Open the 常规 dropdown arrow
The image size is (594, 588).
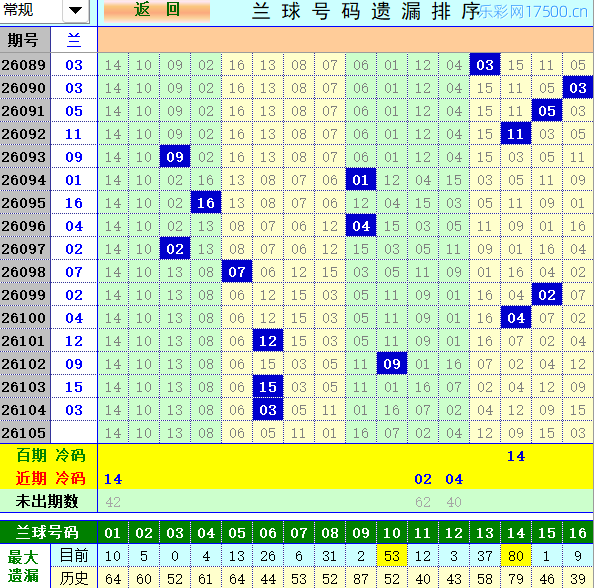click(x=75, y=10)
